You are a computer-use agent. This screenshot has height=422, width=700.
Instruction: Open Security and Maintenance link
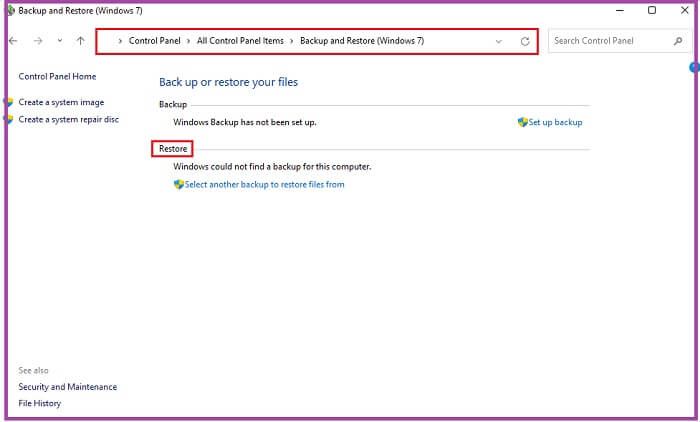67,387
